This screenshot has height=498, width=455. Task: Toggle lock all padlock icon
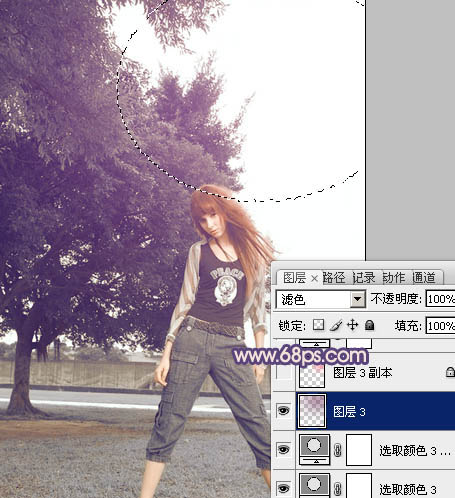click(369, 325)
